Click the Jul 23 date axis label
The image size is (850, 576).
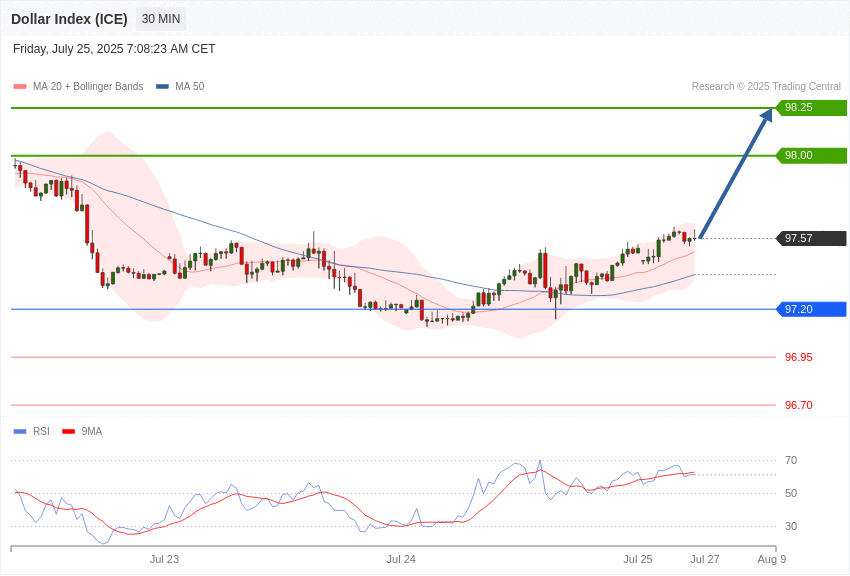click(164, 560)
